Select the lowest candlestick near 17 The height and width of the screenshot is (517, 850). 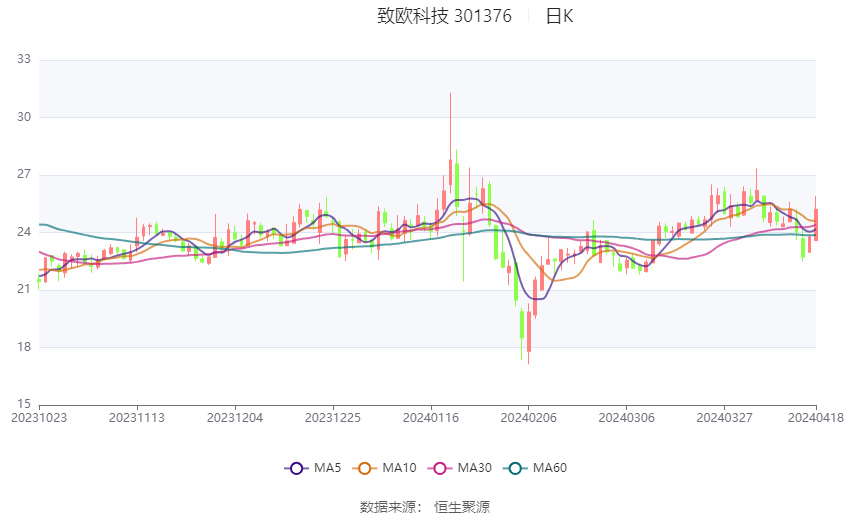pos(529,333)
